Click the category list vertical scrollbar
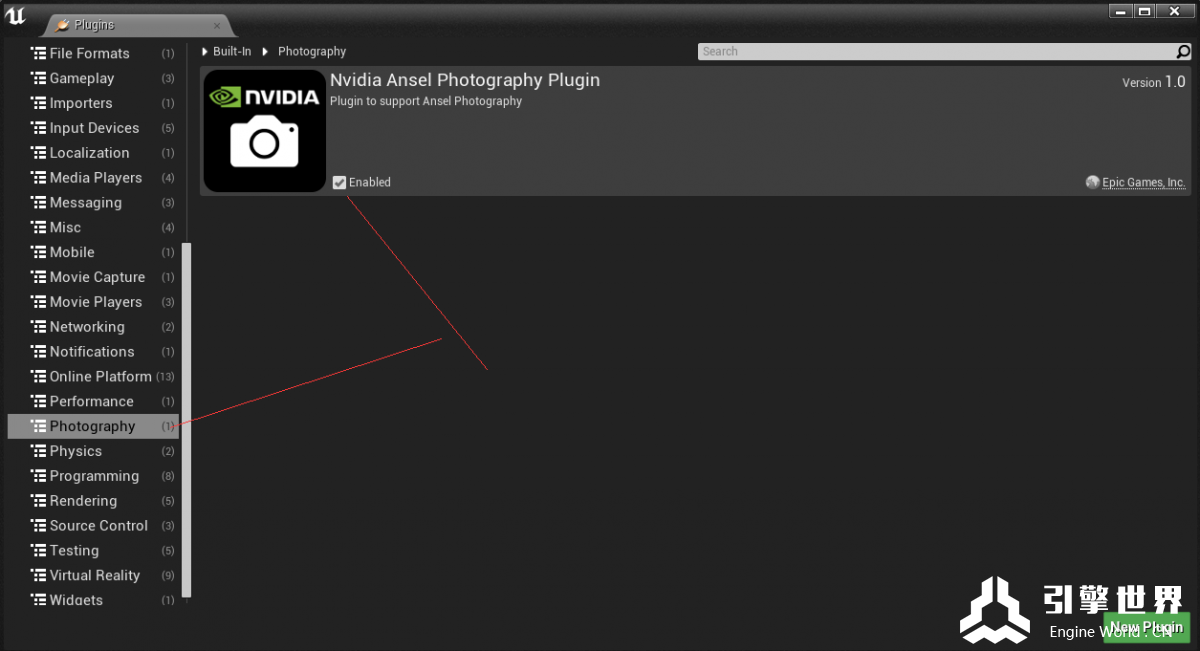The width and height of the screenshot is (1200, 651). click(186, 419)
